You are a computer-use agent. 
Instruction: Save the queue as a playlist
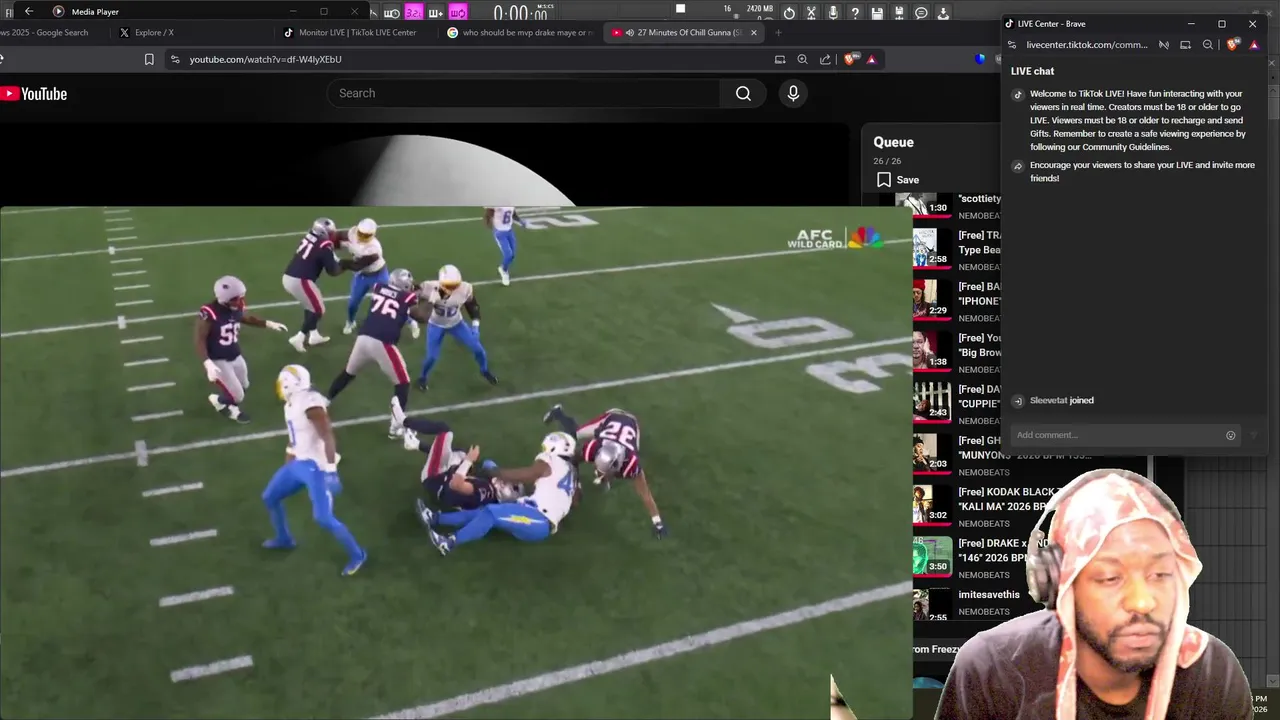[898, 180]
